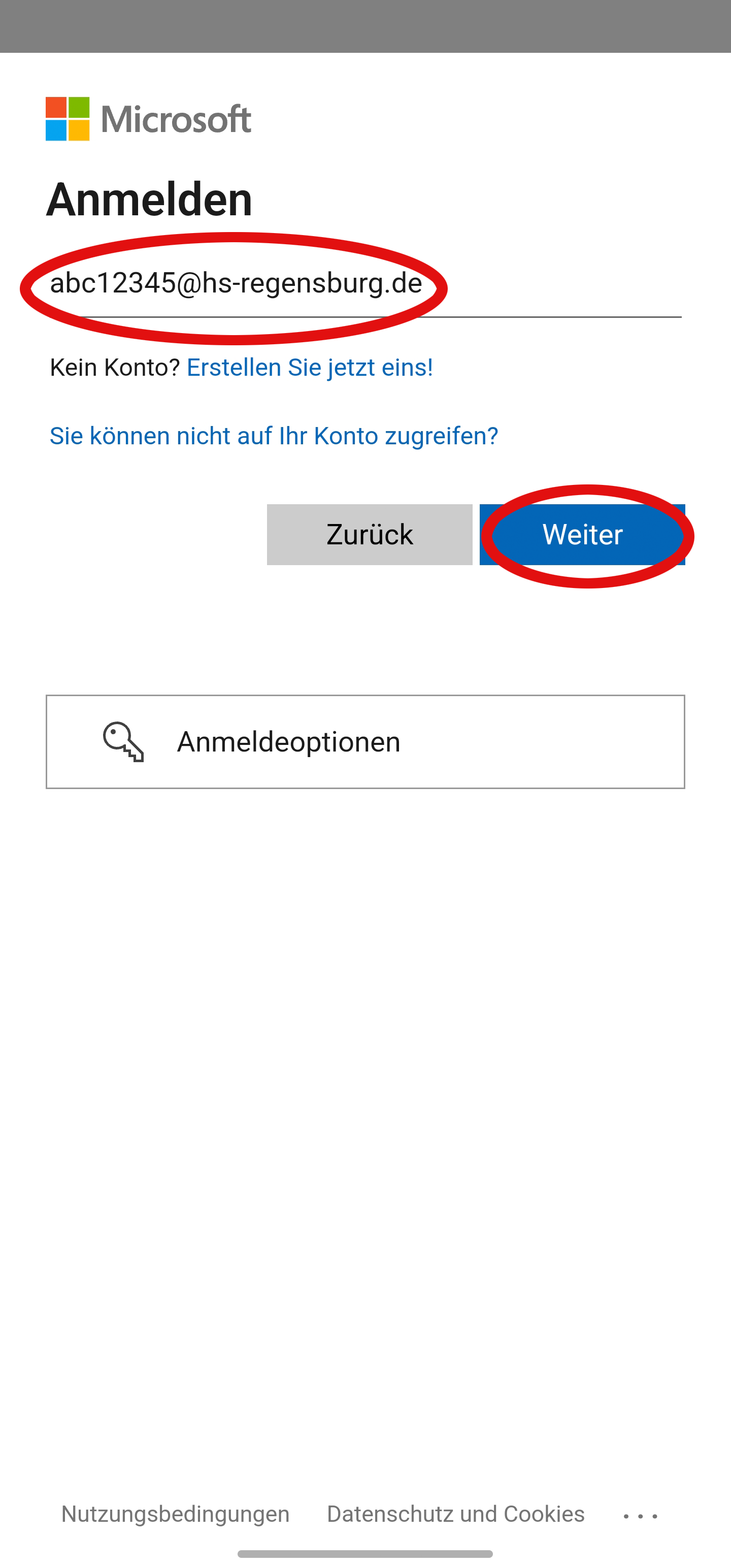Click the red square of Microsoft logo
The image size is (731, 1568).
point(56,107)
